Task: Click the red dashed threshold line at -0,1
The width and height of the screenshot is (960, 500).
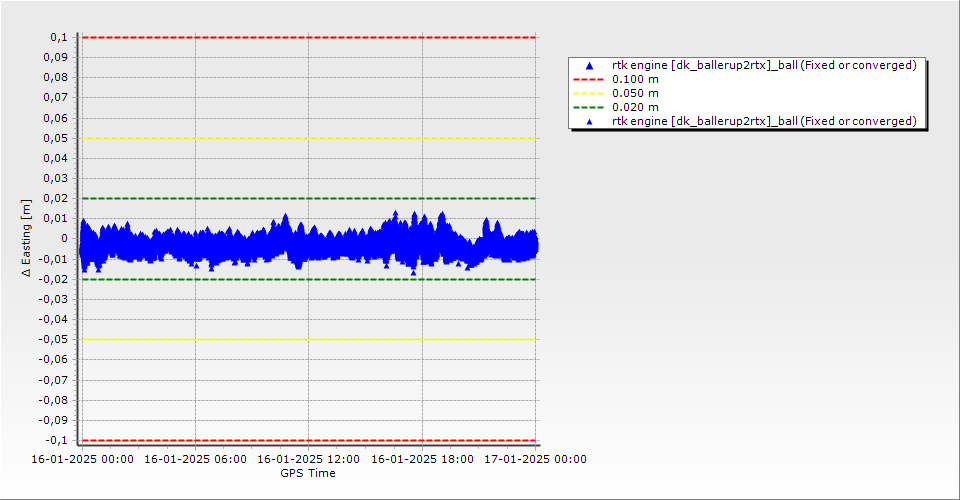Action: tap(309, 440)
